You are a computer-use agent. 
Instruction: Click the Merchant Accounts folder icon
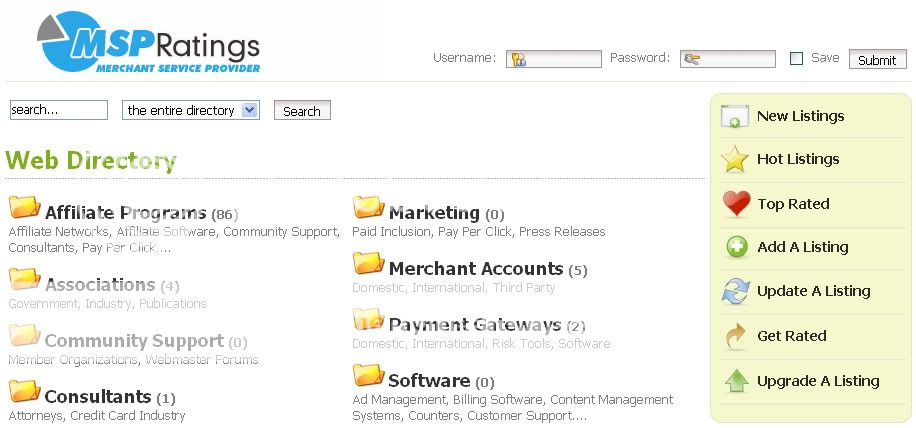[x=368, y=264]
